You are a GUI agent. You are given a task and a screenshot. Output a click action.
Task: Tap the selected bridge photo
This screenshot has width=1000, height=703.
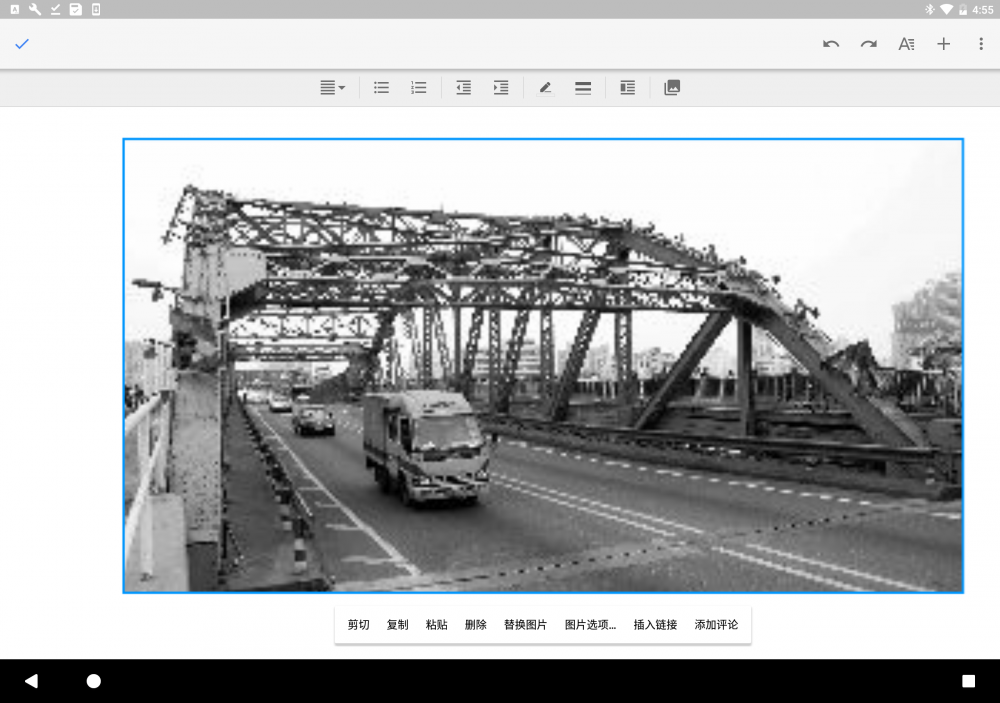543,365
